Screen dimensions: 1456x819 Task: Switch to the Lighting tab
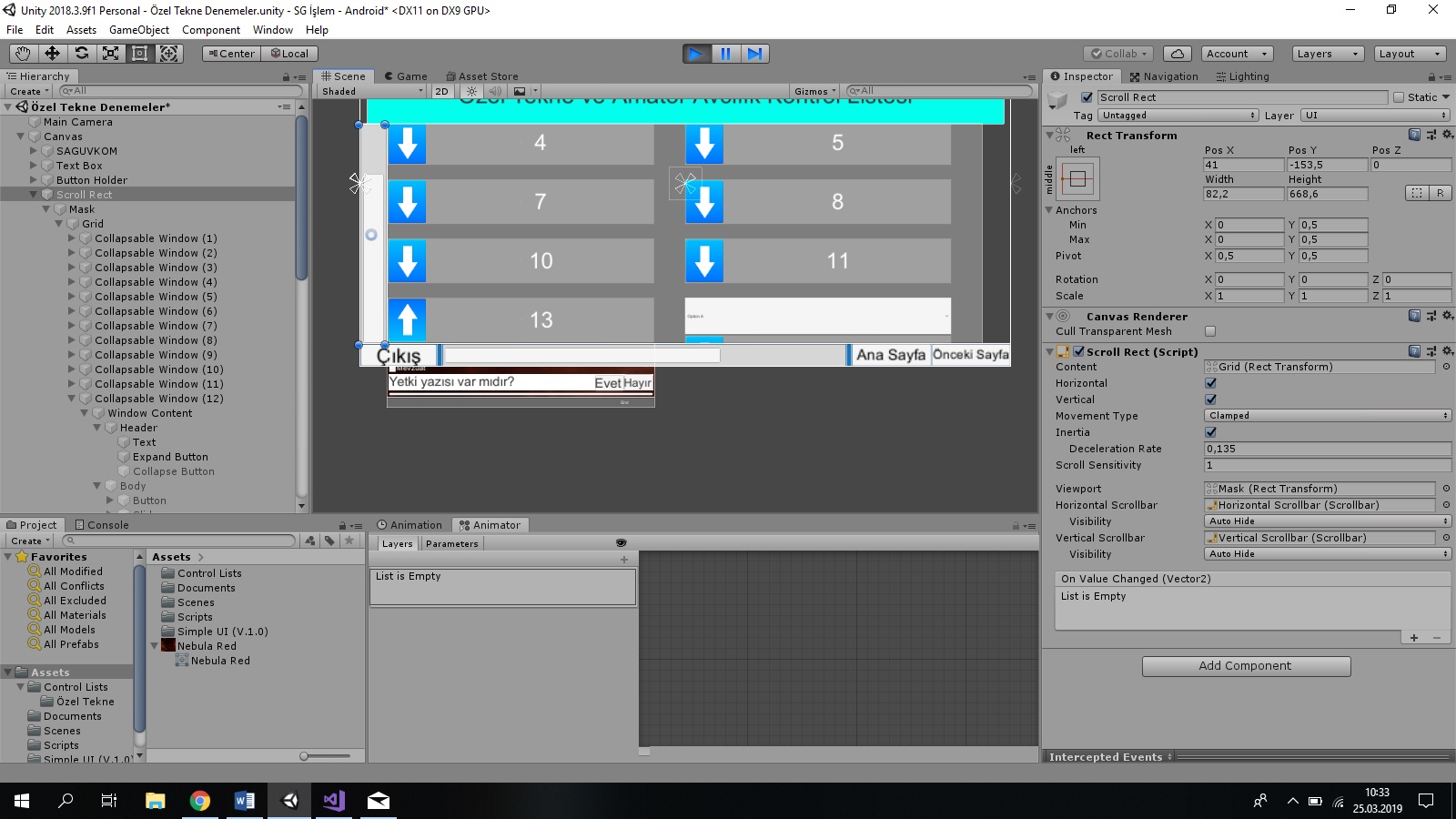(x=1242, y=76)
